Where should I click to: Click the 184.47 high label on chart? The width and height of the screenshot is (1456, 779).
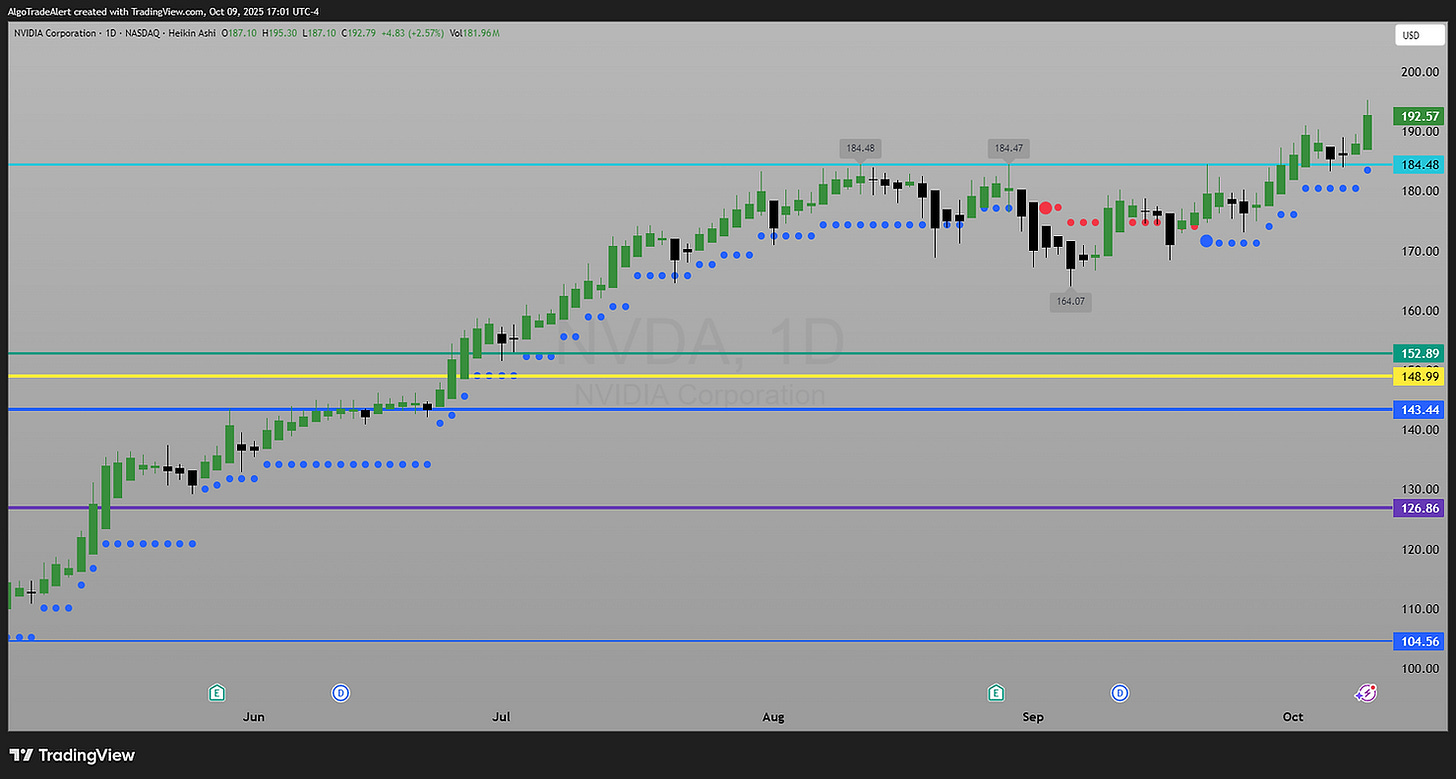(x=1008, y=148)
